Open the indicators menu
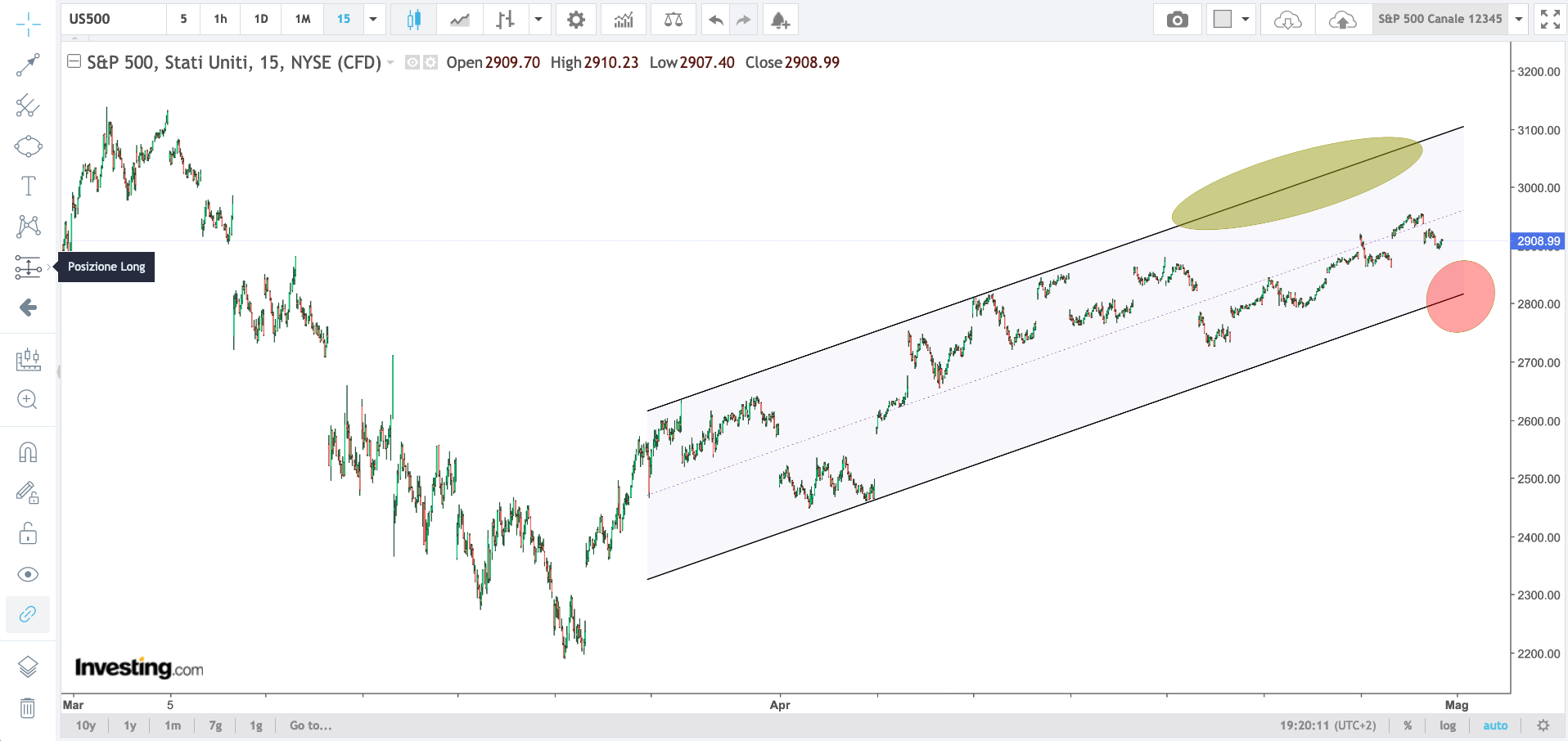This screenshot has height=741, width=1568. 624,19
